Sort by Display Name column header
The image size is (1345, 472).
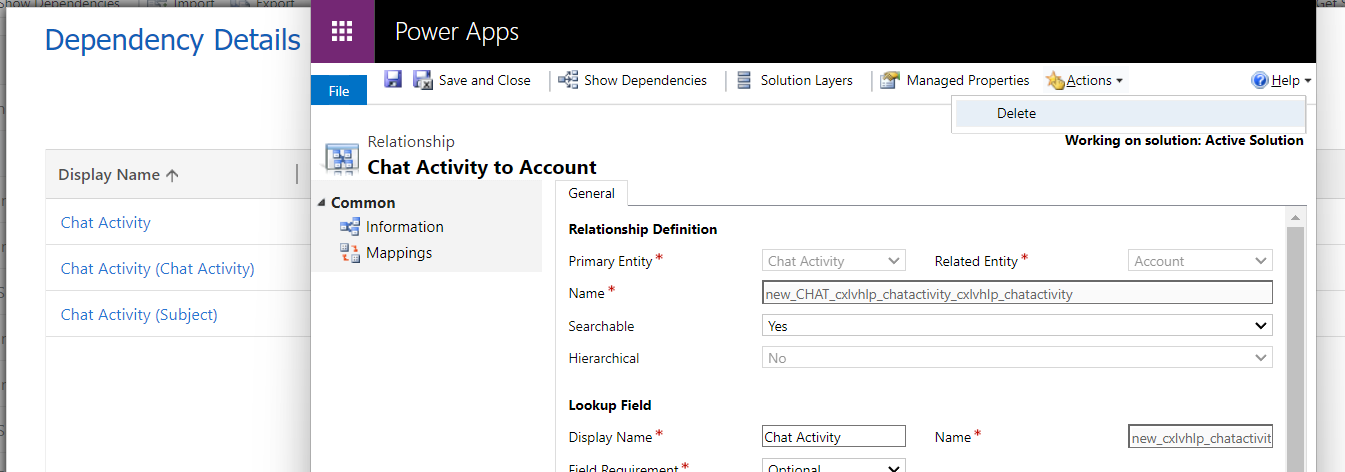point(118,175)
